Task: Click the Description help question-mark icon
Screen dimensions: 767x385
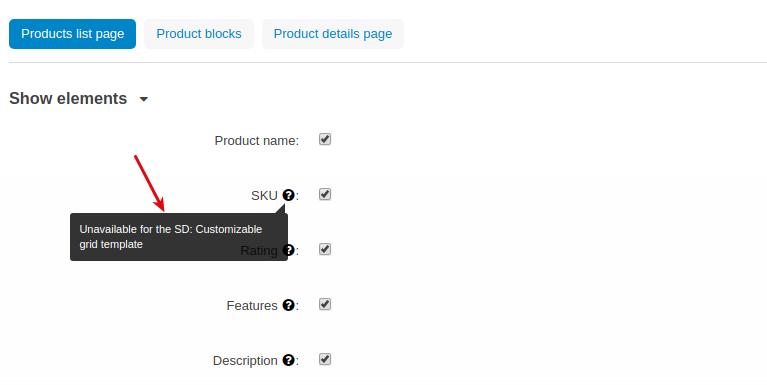Action: coord(289,360)
